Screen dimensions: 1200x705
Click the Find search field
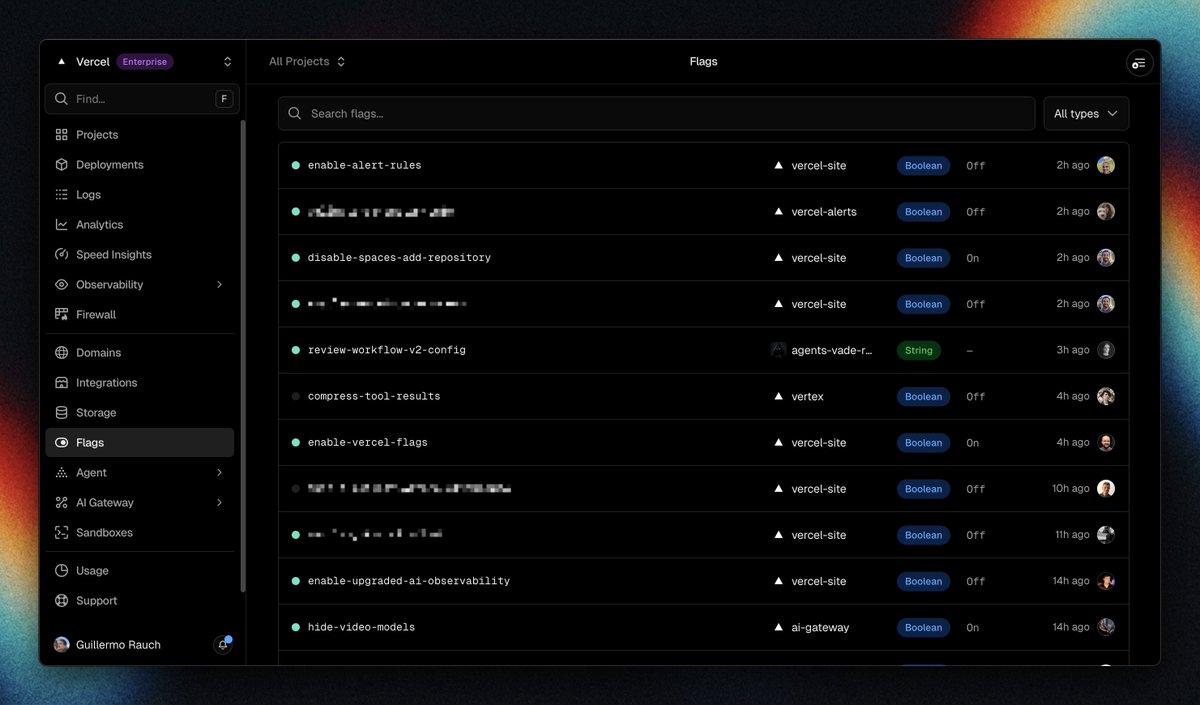143,99
